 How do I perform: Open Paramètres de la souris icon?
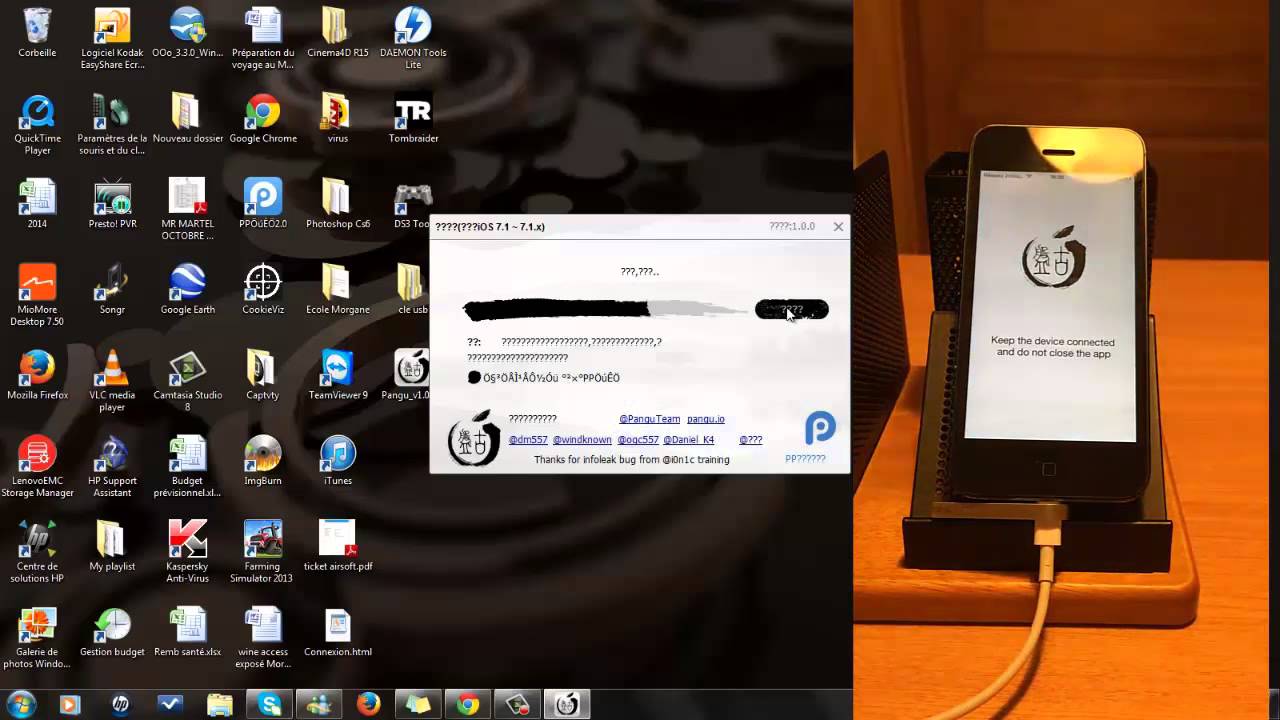click(112, 125)
